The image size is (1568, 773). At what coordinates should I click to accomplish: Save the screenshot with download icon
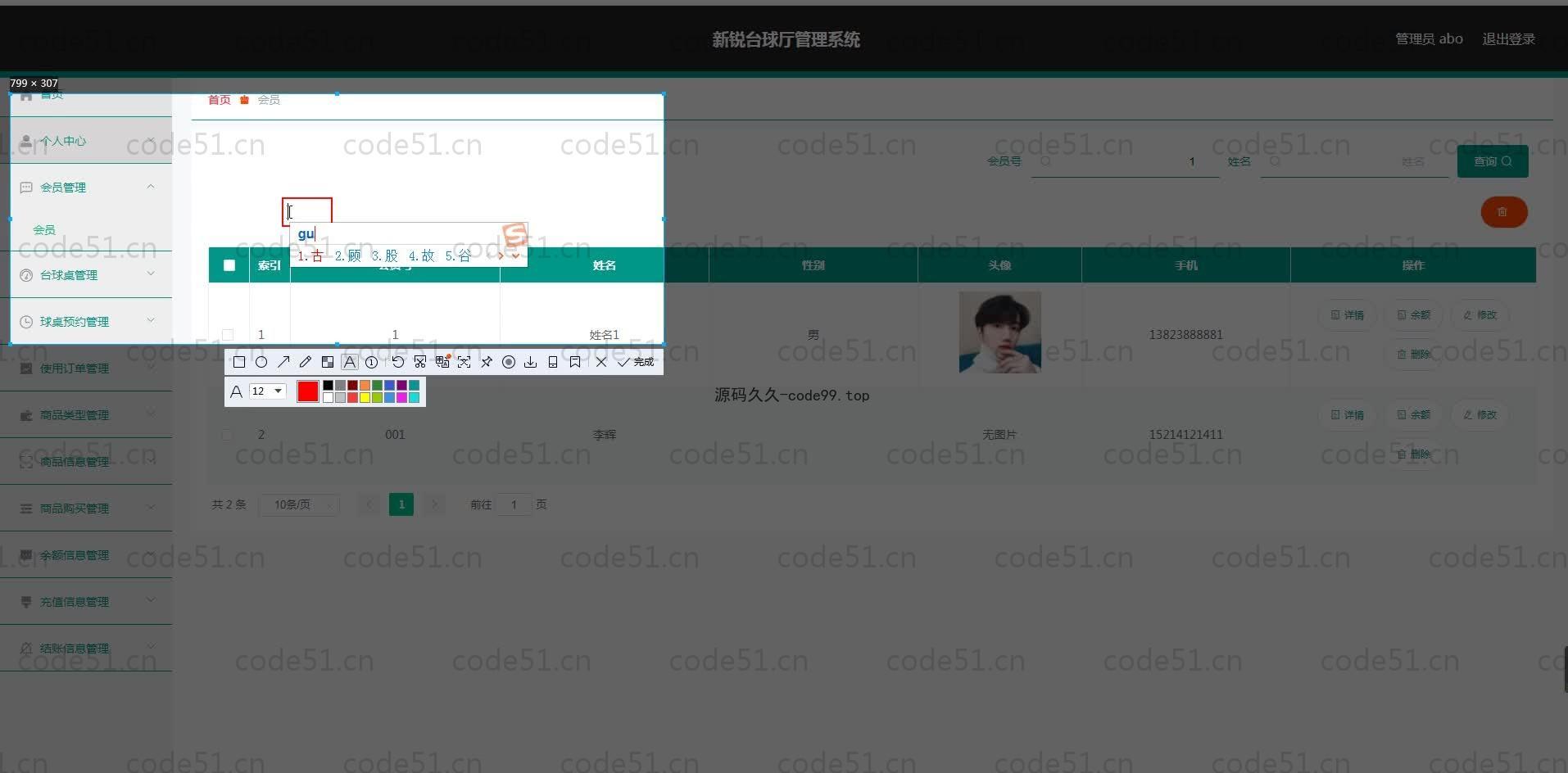tap(531, 362)
